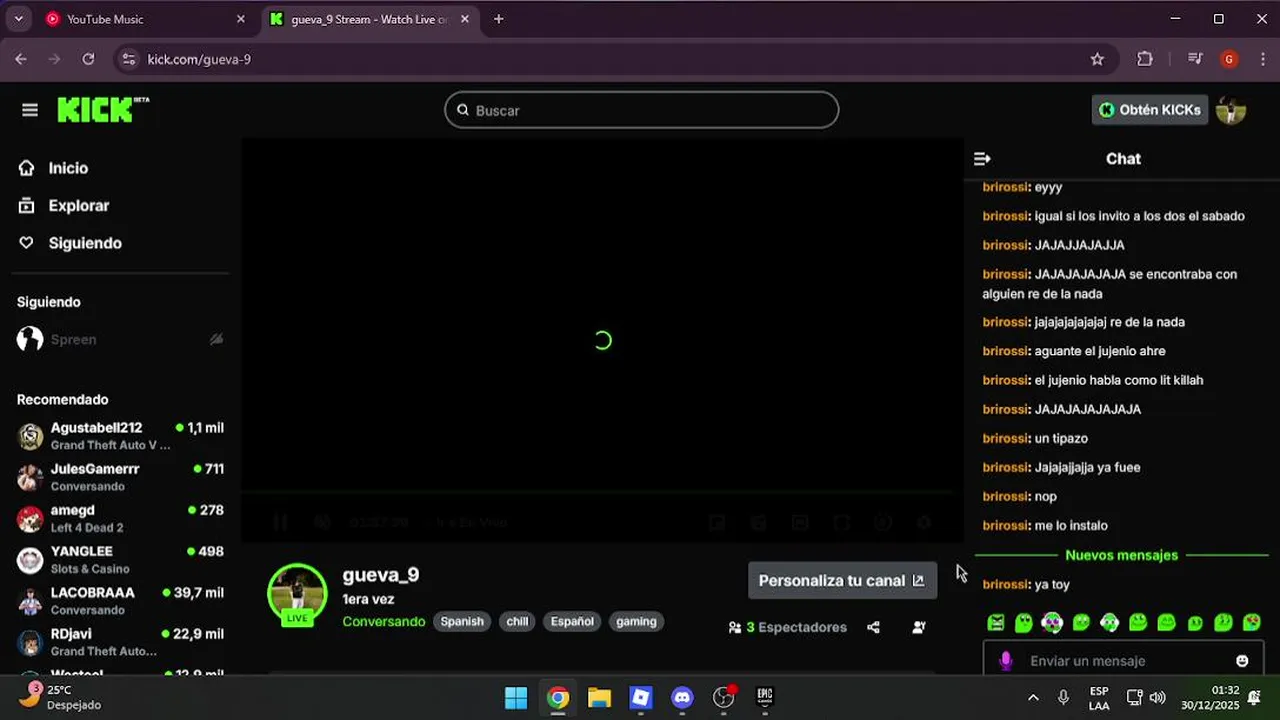The height and width of the screenshot is (720, 1280).
Task: Bookmark this page with the star icon
Action: coord(1097,59)
